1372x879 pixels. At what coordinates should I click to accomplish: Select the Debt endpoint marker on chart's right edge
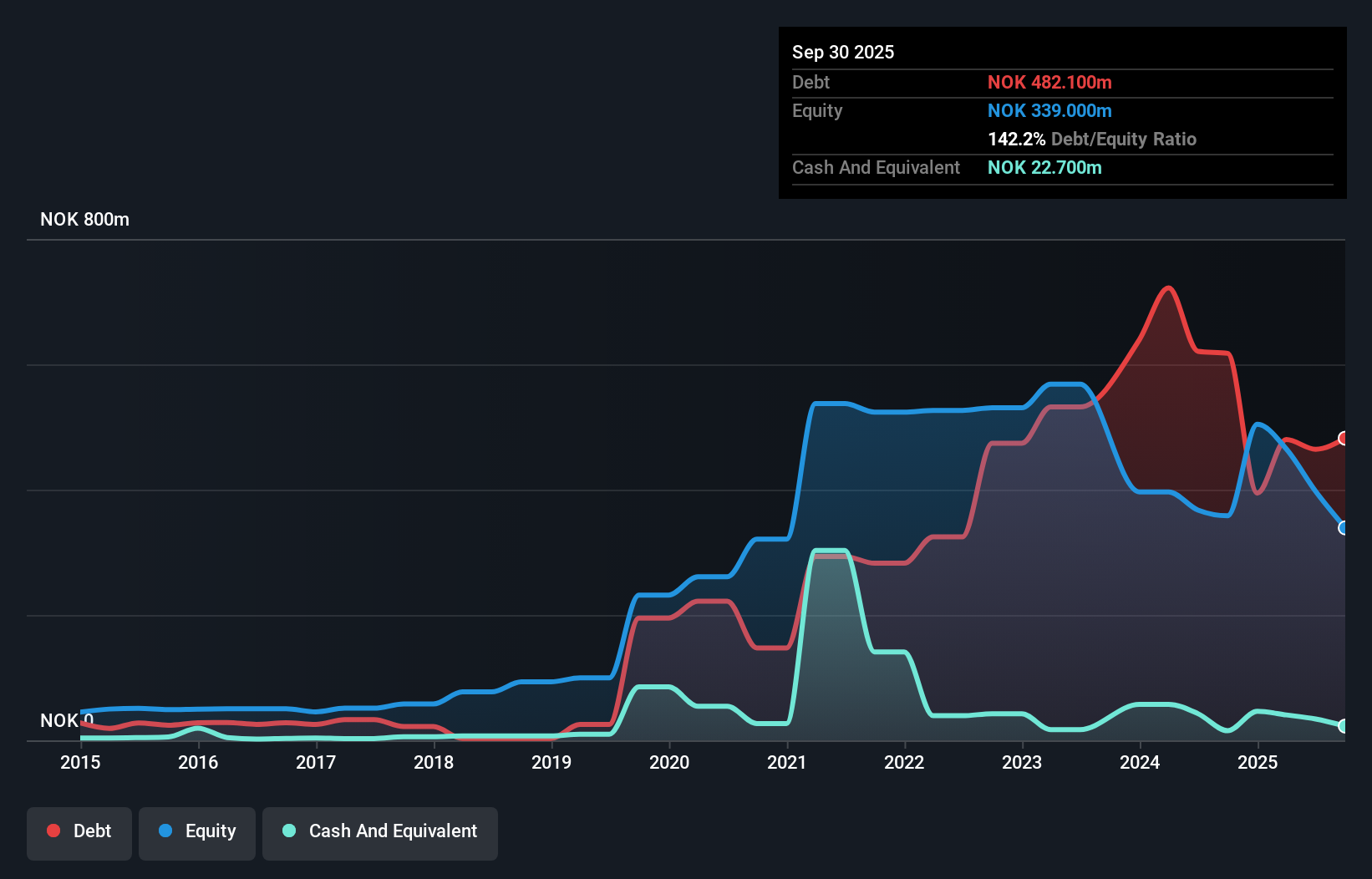(x=1344, y=438)
